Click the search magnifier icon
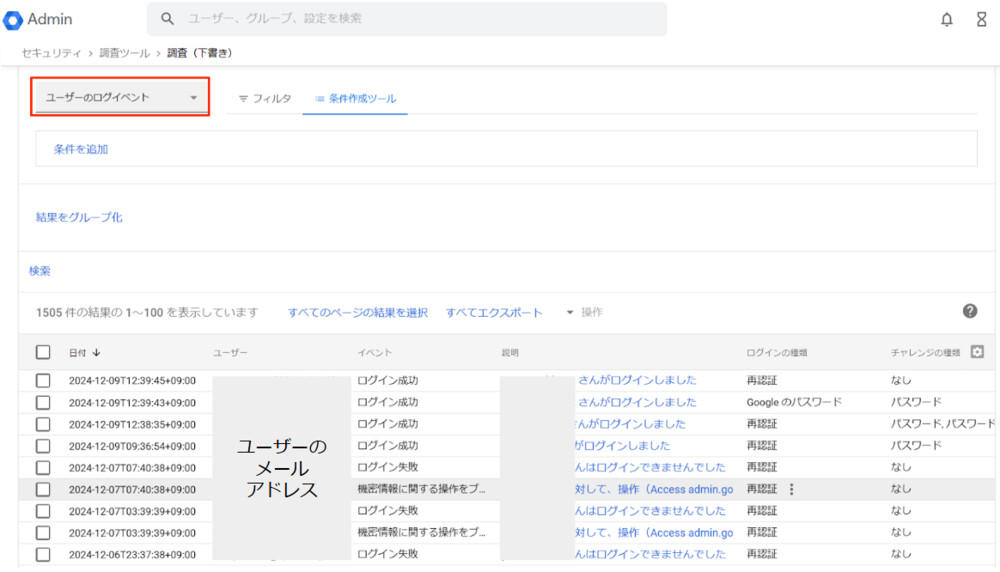Viewport: 1000px width, 572px height. (167, 19)
